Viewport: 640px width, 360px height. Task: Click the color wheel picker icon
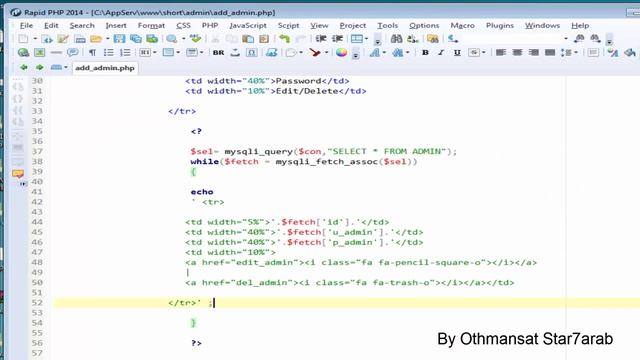pyautogui.click(x=341, y=52)
